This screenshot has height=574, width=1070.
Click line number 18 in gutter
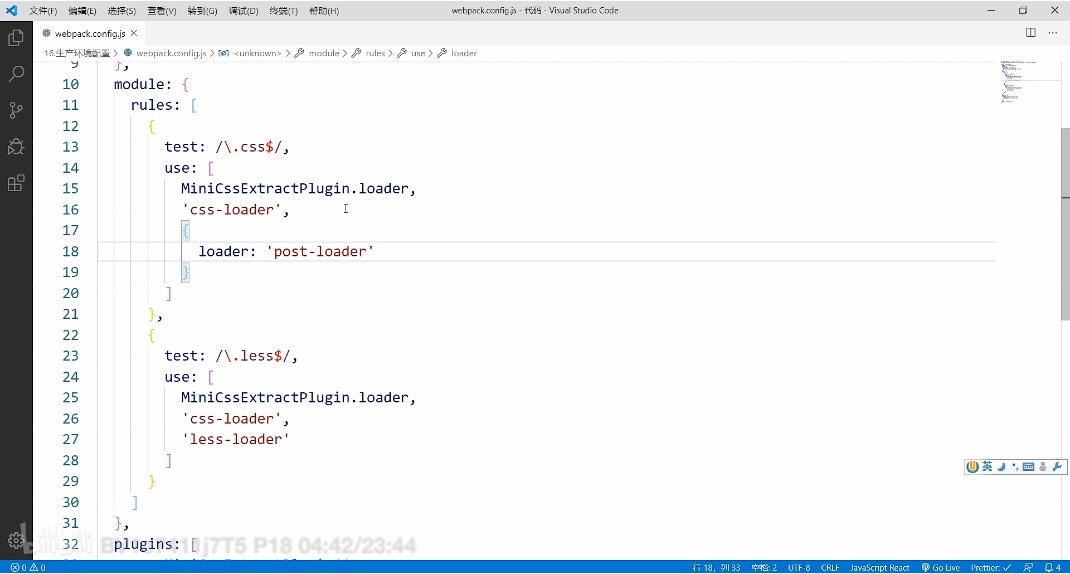click(x=70, y=251)
